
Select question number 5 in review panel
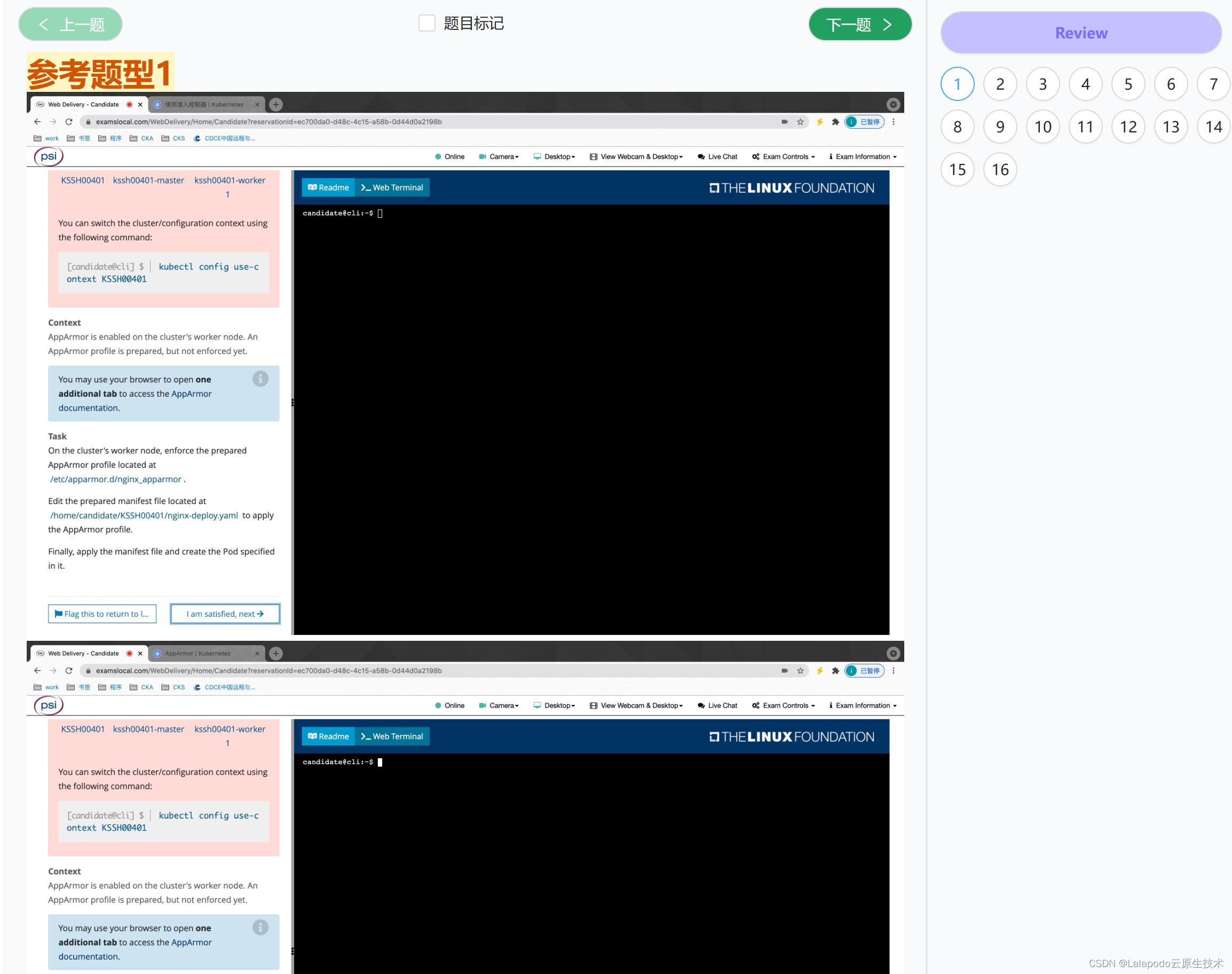pyautogui.click(x=1128, y=84)
